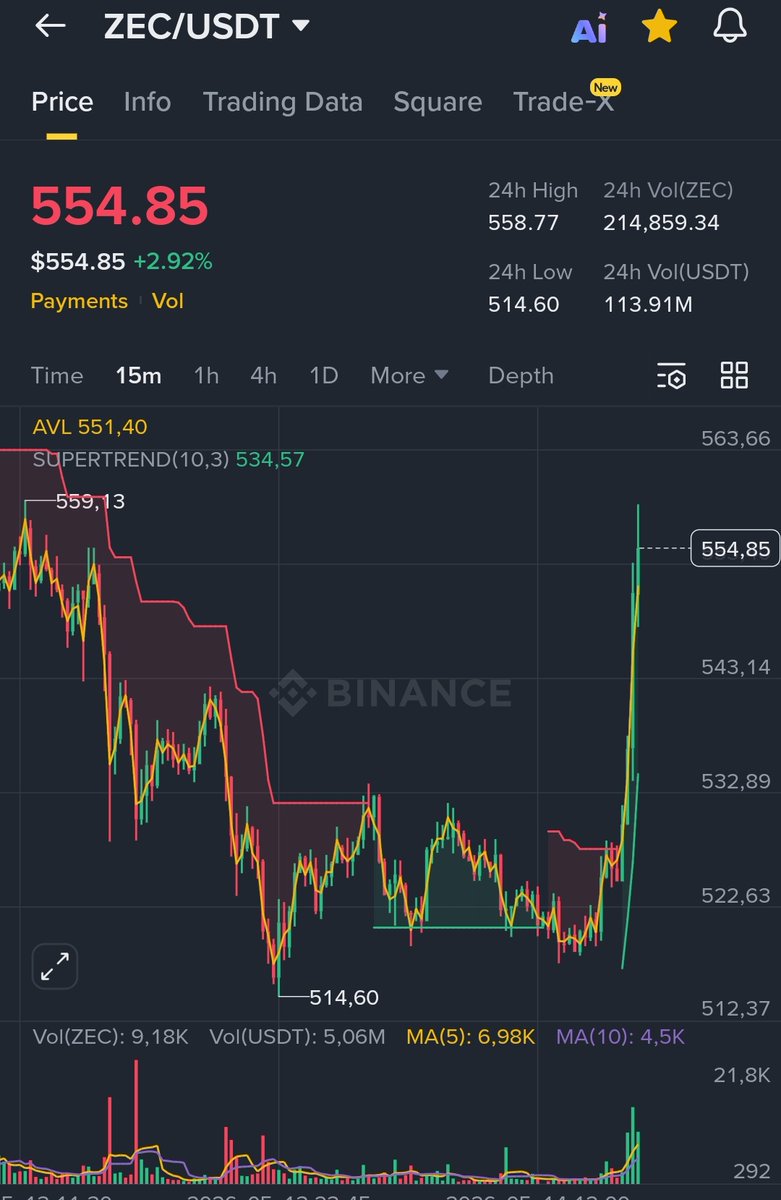Select the 1h chart interval
Viewport: 781px width, 1200px height.
206,376
